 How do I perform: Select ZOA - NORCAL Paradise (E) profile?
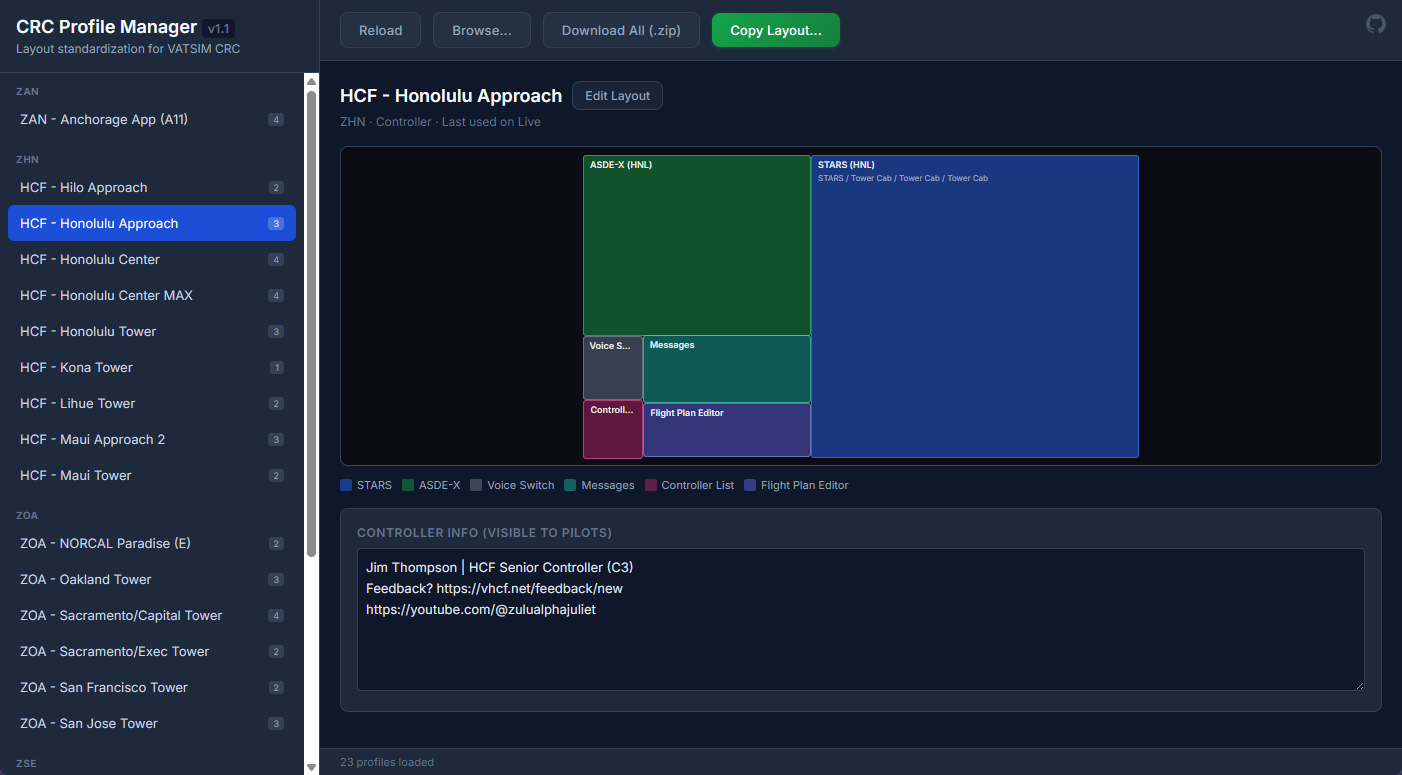[152, 543]
